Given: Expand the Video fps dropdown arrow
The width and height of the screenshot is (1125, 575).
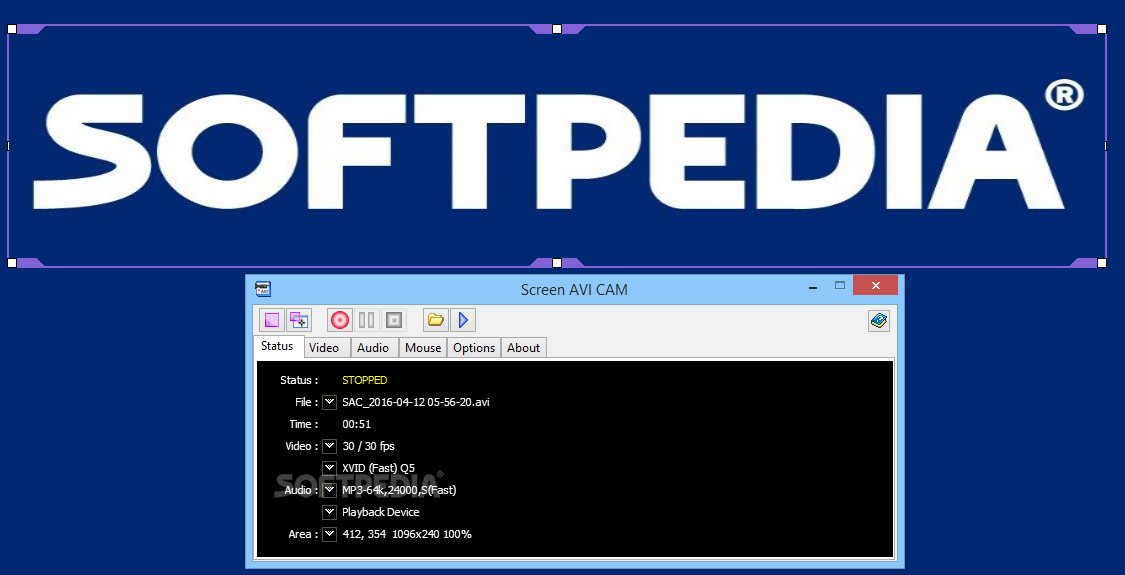Looking at the screenshot, I should 329,446.
